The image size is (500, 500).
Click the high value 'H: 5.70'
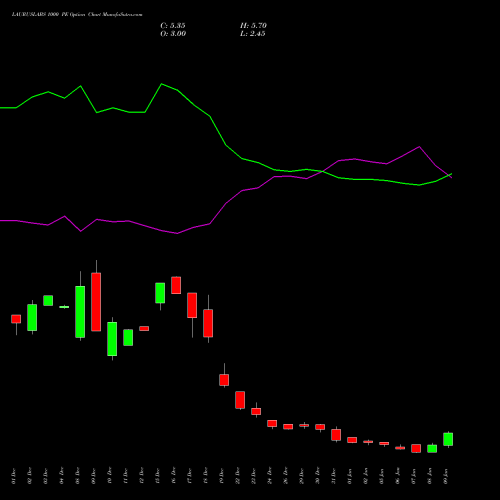click(253, 26)
